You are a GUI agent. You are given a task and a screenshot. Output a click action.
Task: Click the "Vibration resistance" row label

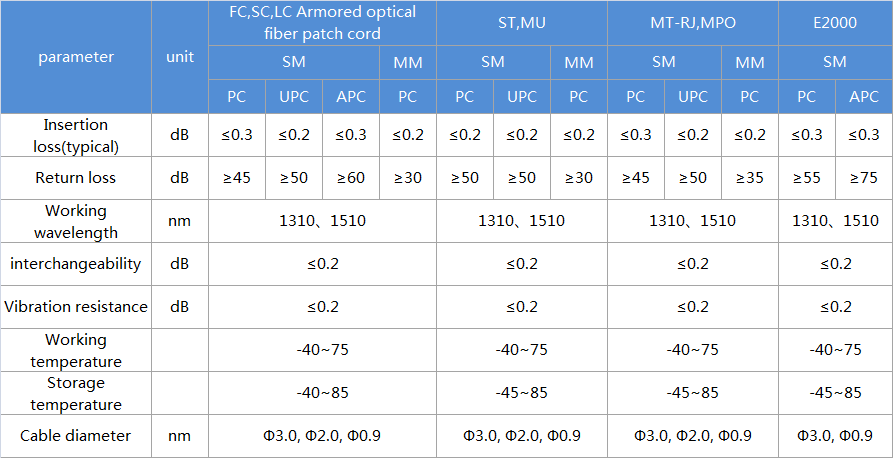(x=76, y=307)
